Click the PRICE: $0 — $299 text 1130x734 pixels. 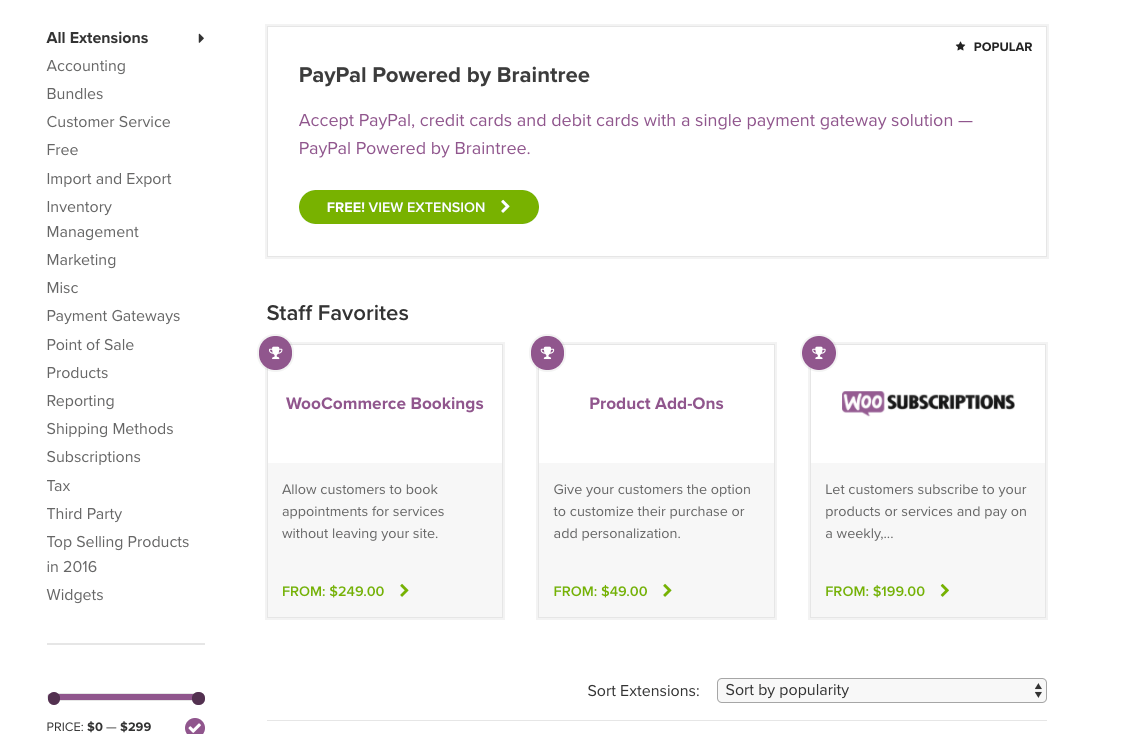[x=99, y=727]
